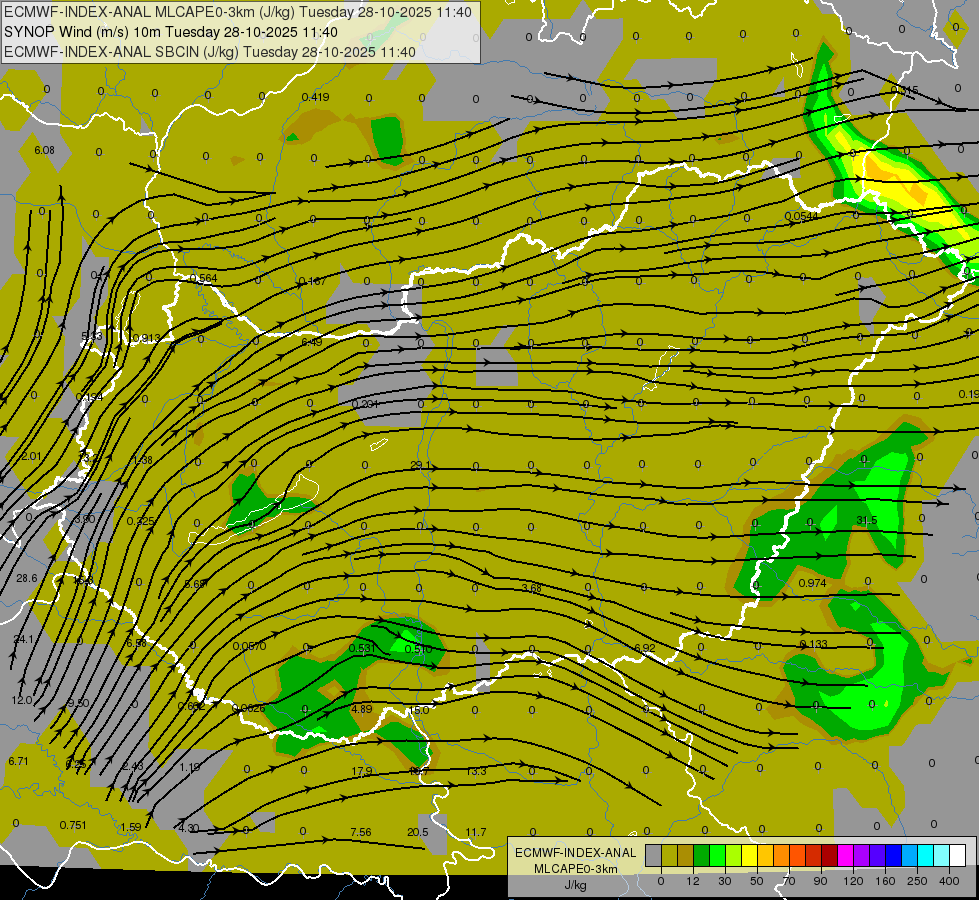979x900 pixels.
Task: Click the legend tick label 70
Action: 789,881
